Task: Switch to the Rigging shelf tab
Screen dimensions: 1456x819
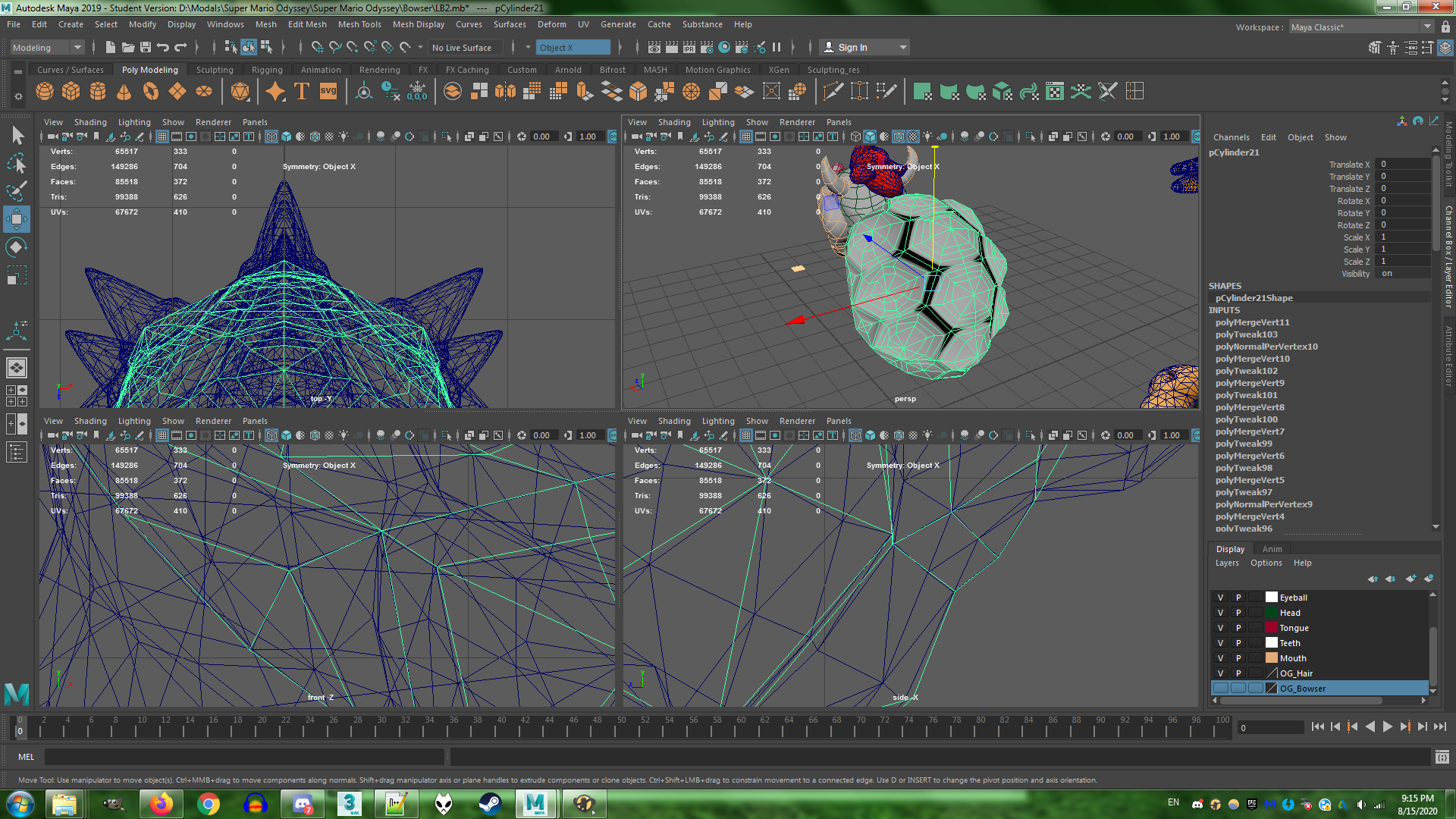Action: coord(267,70)
